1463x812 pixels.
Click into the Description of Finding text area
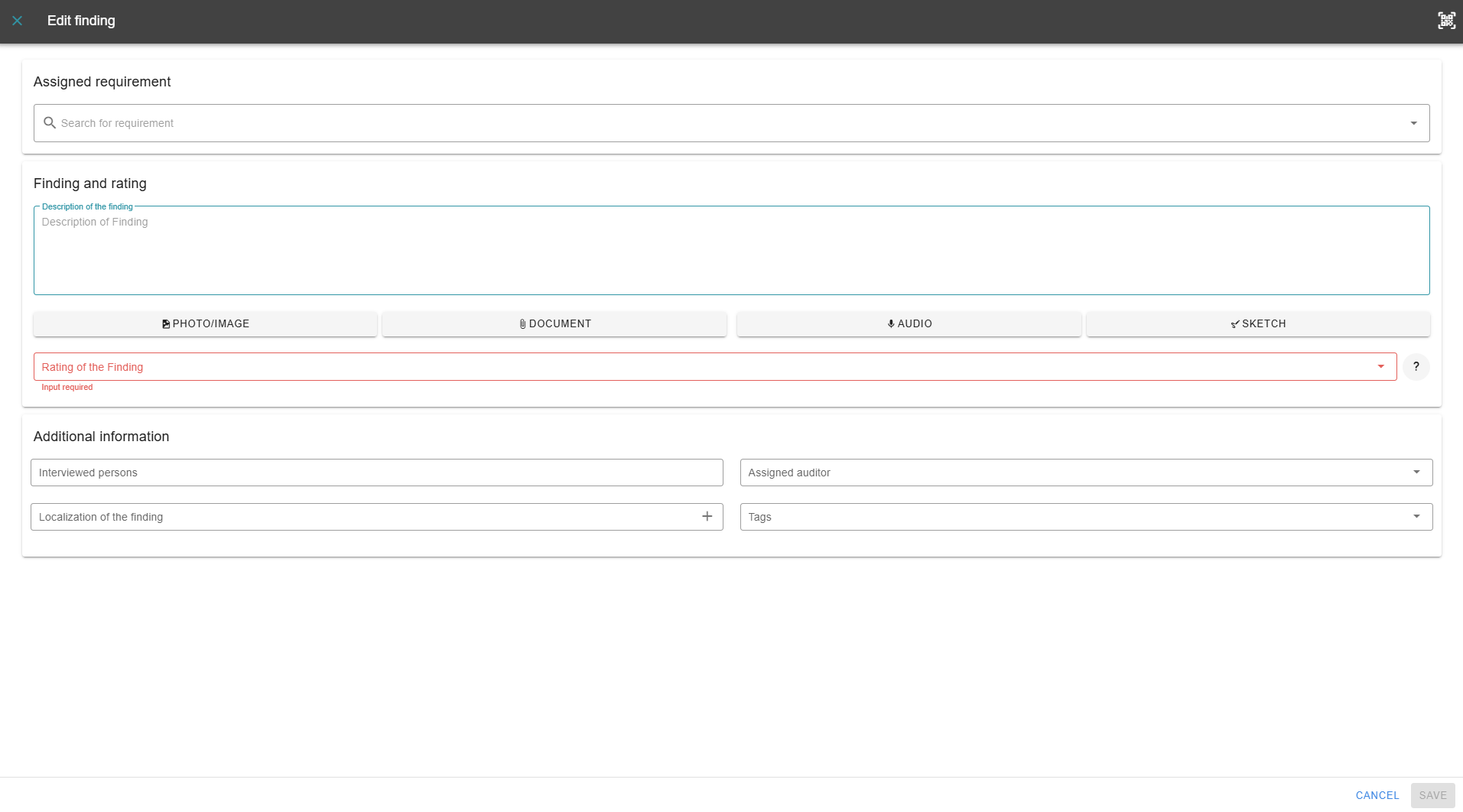pyautogui.click(x=730, y=252)
